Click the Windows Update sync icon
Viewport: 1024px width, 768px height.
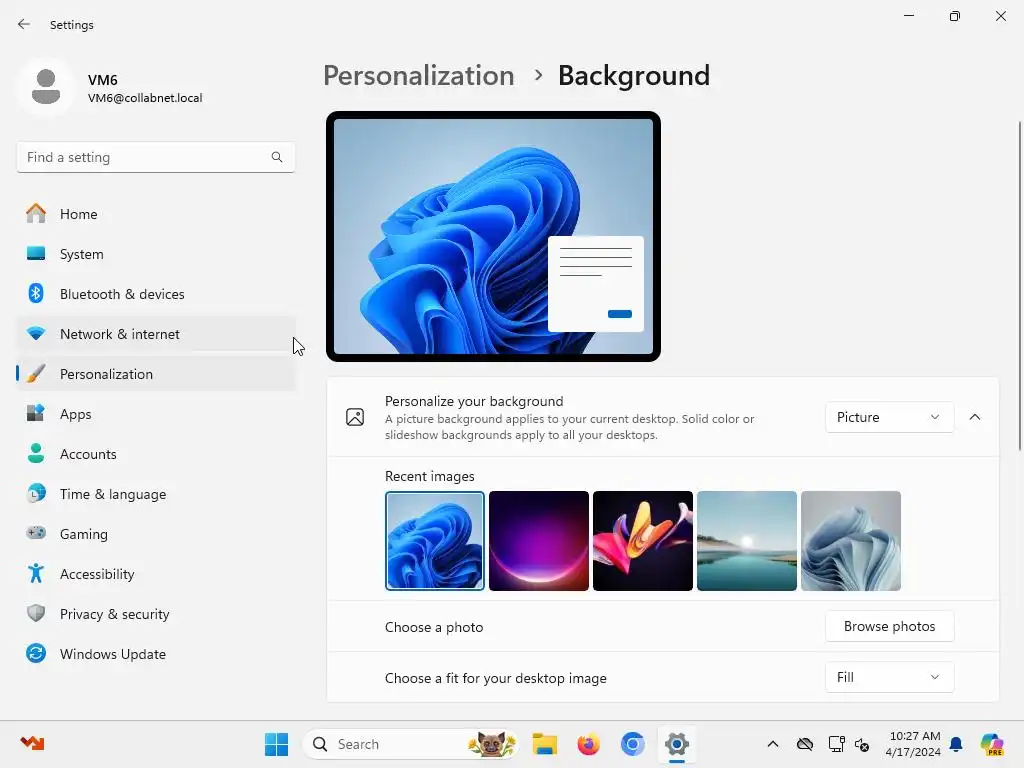(x=36, y=654)
